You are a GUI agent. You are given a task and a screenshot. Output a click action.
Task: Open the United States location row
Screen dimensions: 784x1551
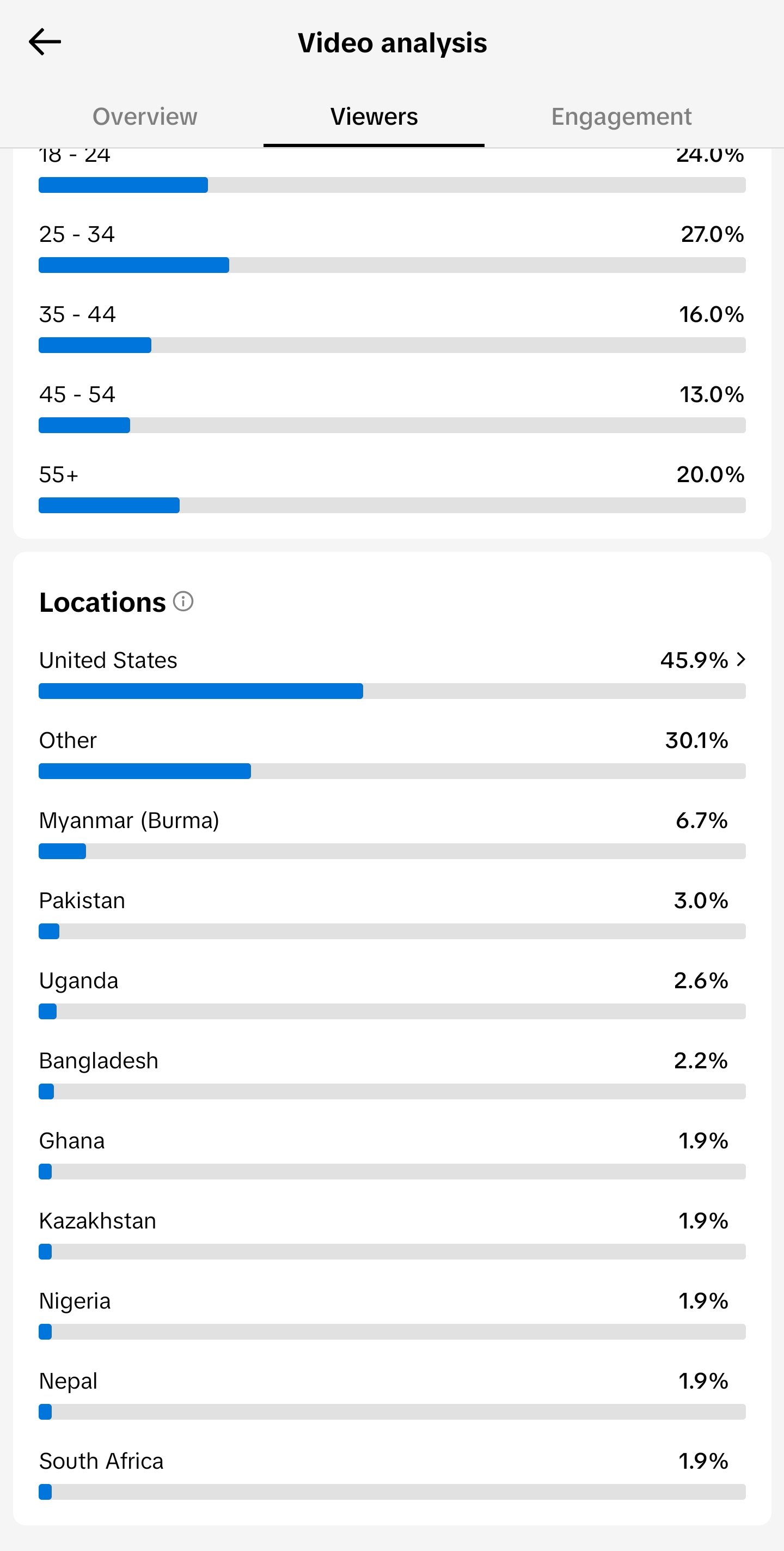(393, 673)
